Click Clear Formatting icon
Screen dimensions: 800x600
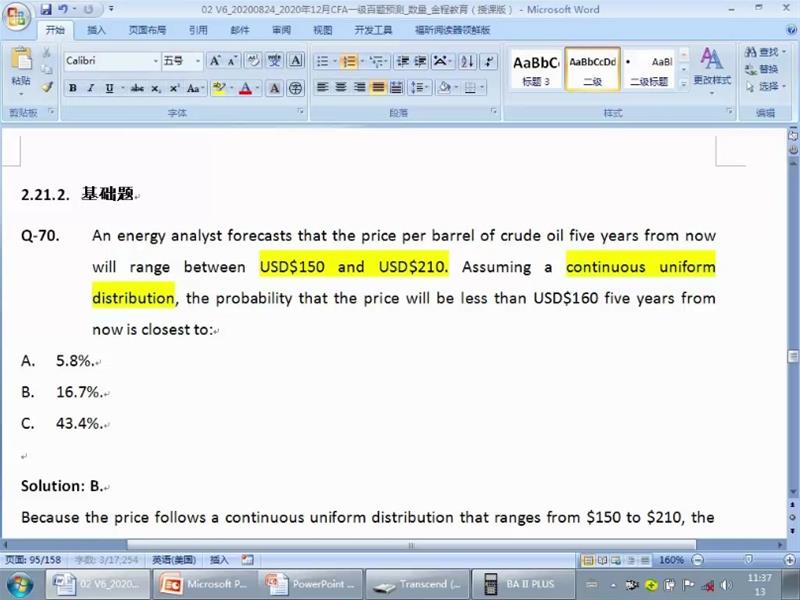253,61
